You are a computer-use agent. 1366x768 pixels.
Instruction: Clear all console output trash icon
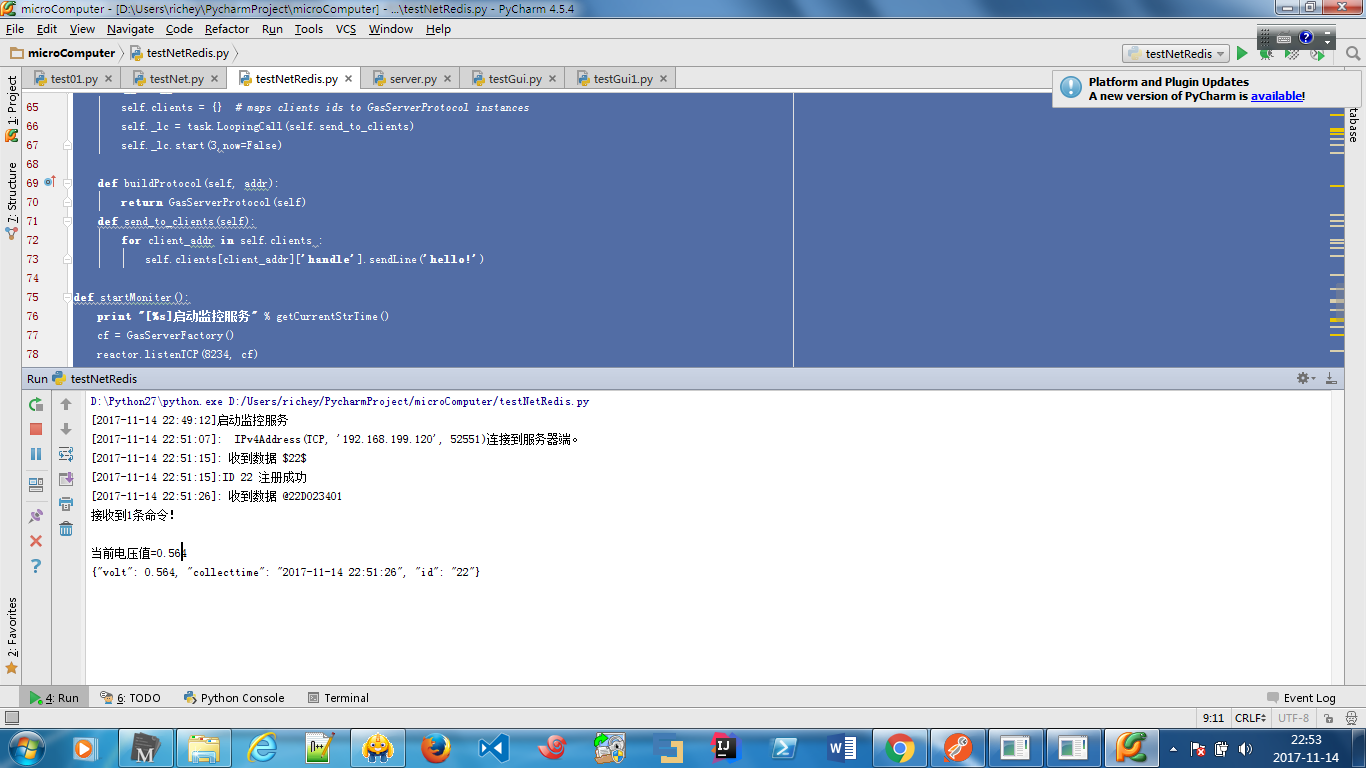66,529
